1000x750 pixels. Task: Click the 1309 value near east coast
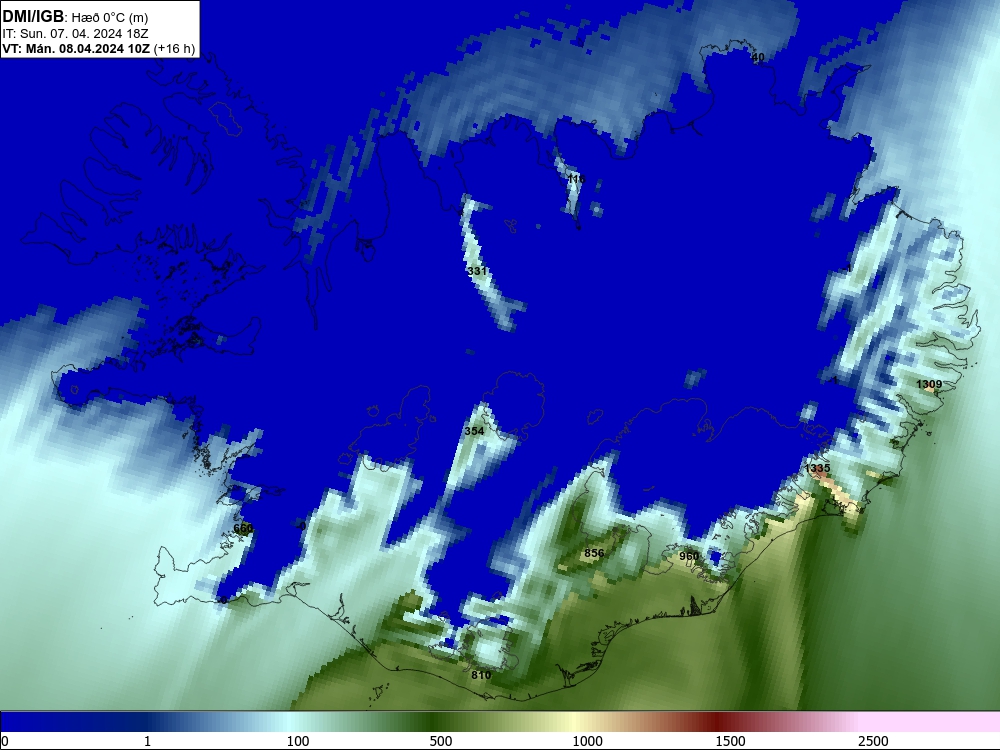pyautogui.click(x=929, y=384)
